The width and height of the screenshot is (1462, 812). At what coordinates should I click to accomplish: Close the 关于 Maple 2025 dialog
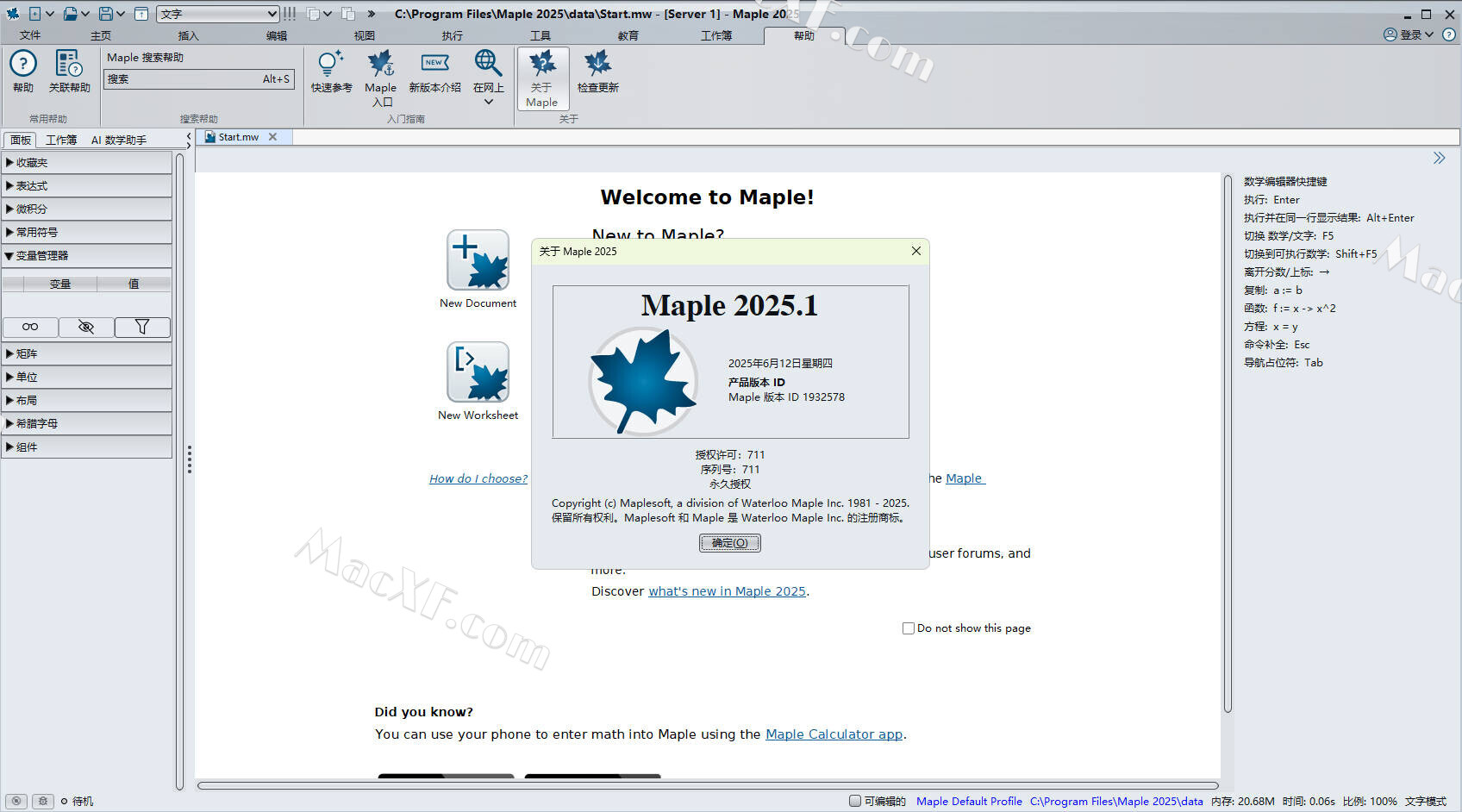click(915, 251)
